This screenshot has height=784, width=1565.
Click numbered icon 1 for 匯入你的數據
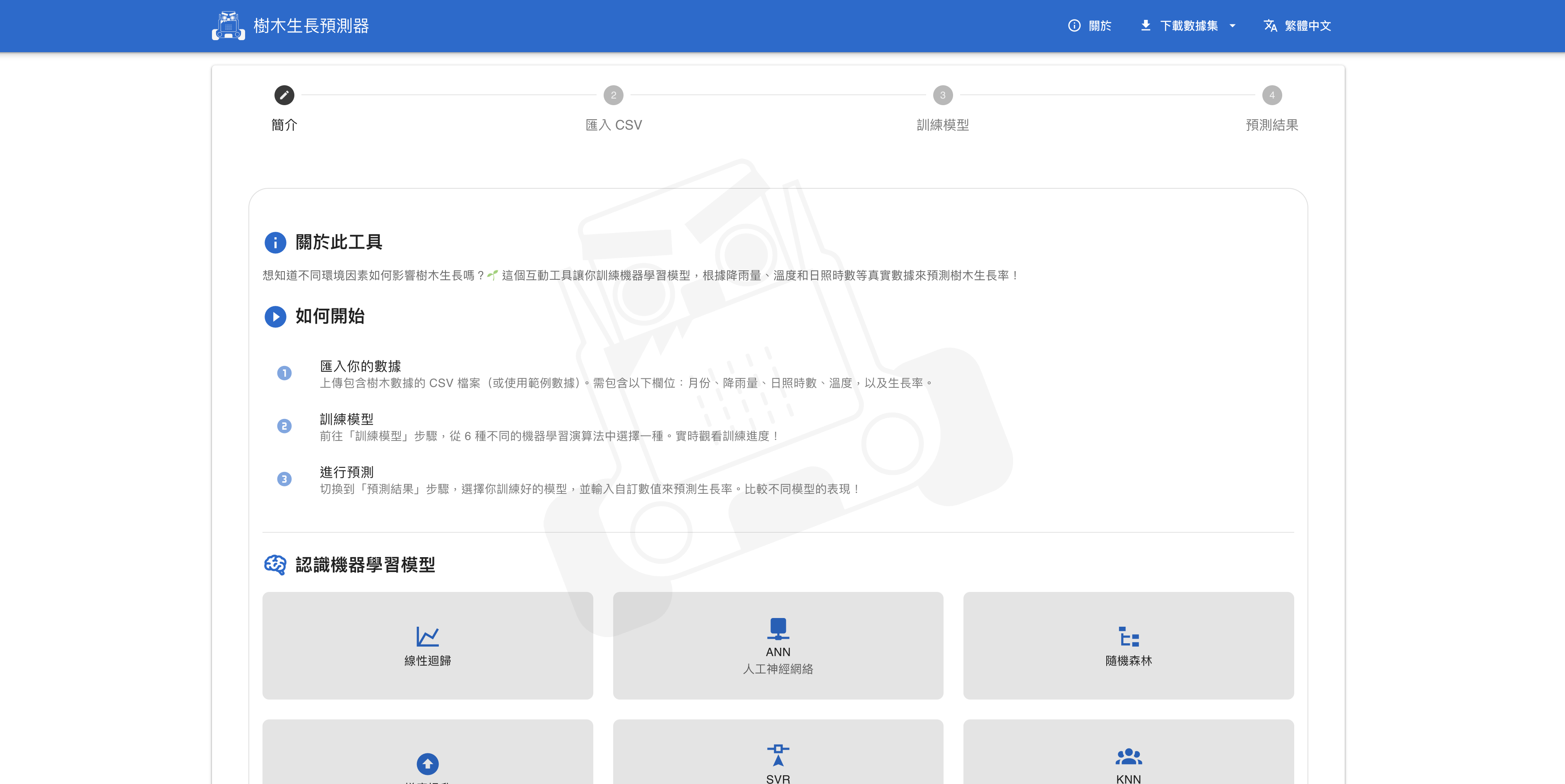pyautogui.click(x=284, y=373)
